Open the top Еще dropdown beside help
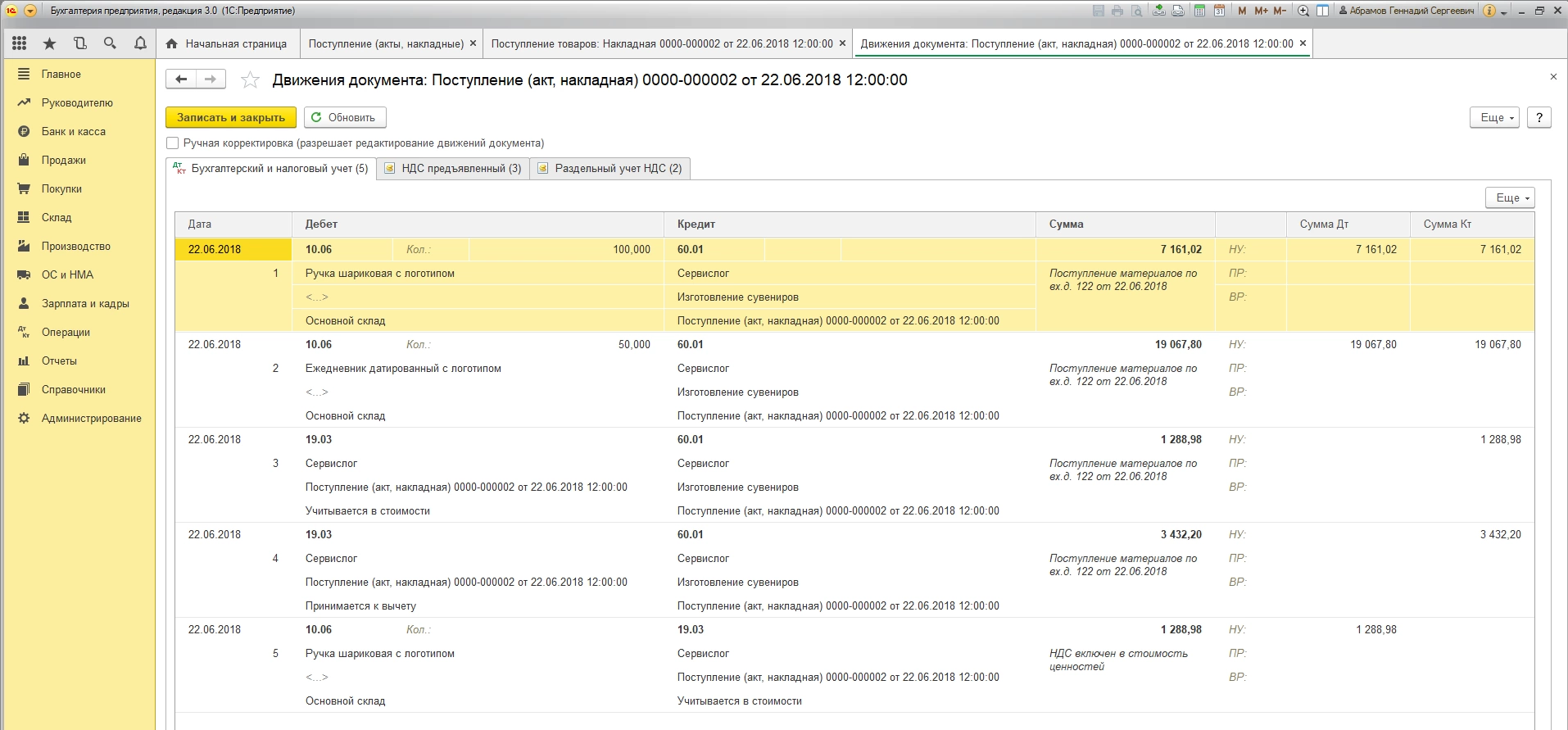The image size is (1568, 730). tap(1495, 117)
